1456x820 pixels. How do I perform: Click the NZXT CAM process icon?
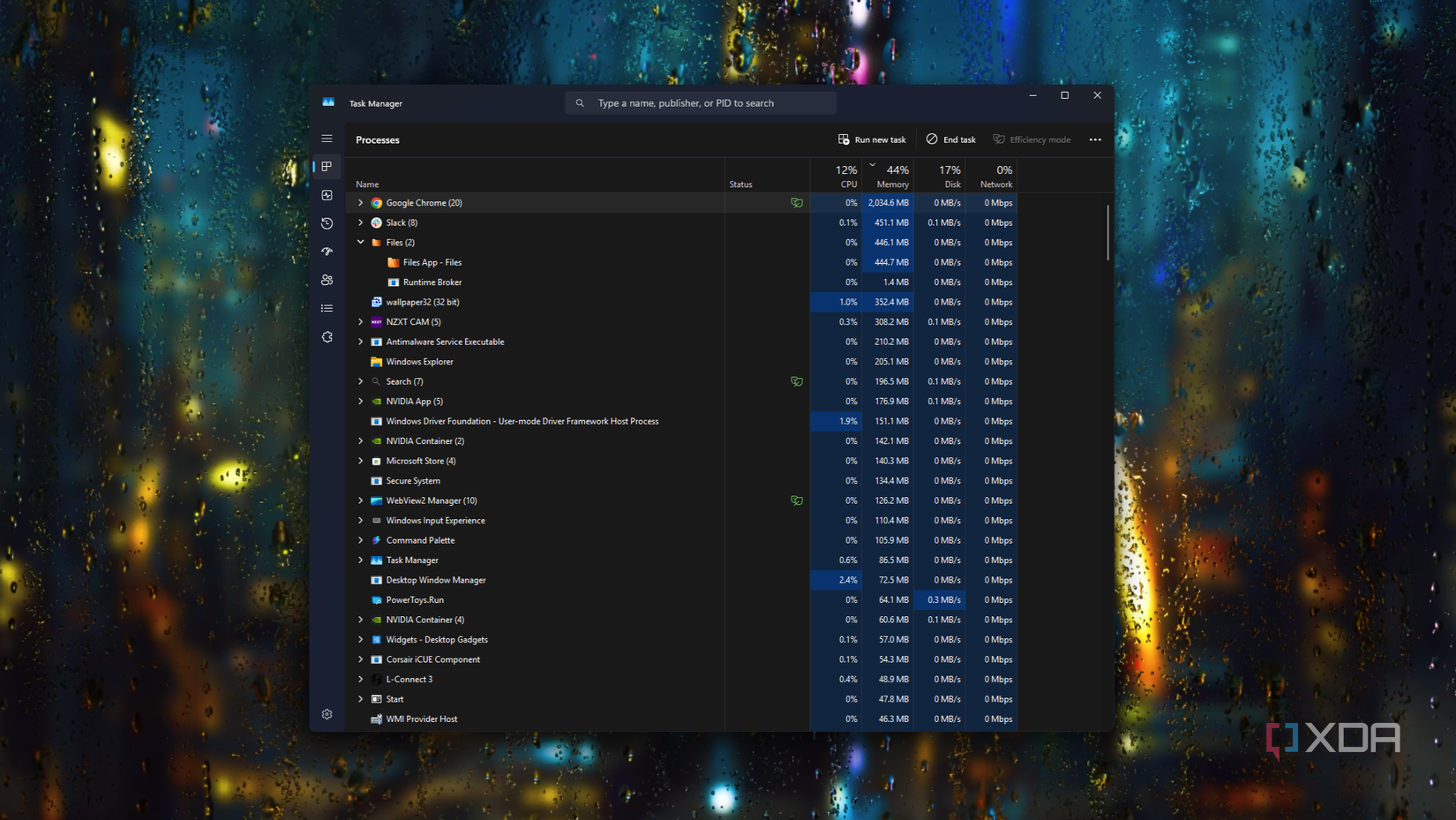377,322
